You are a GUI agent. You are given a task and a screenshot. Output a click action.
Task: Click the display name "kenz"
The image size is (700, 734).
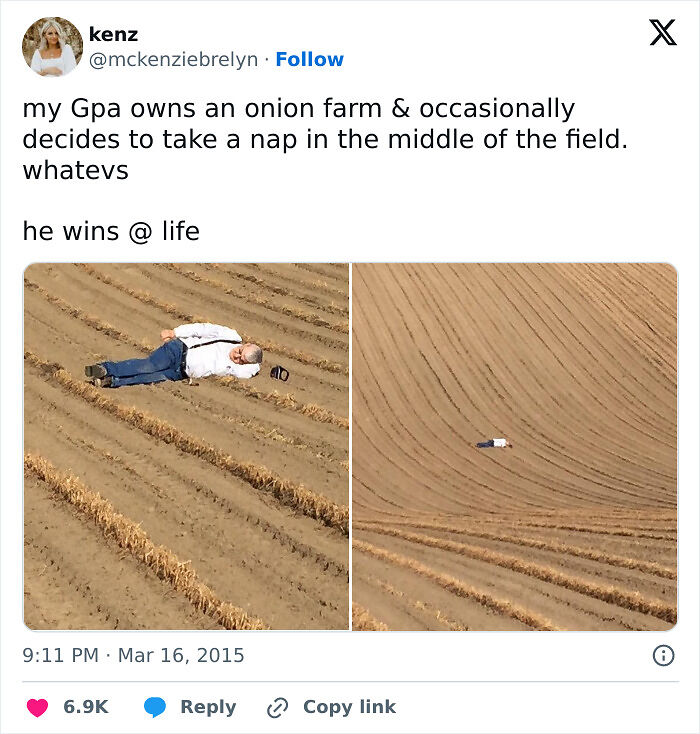click(113, 34)
